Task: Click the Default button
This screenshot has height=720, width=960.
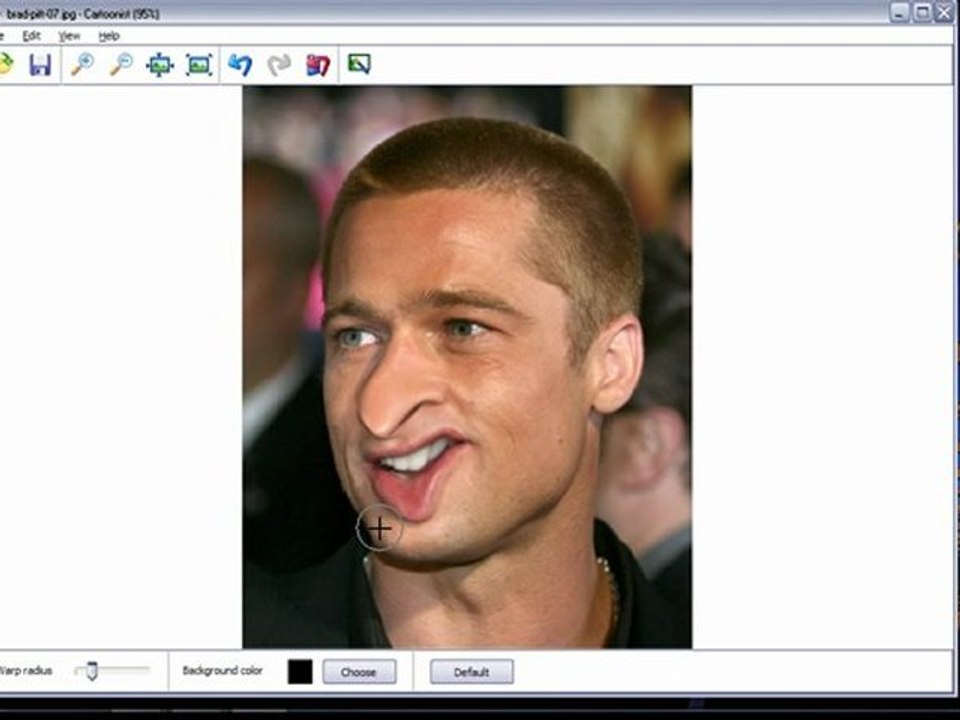Action: (471, 672)
